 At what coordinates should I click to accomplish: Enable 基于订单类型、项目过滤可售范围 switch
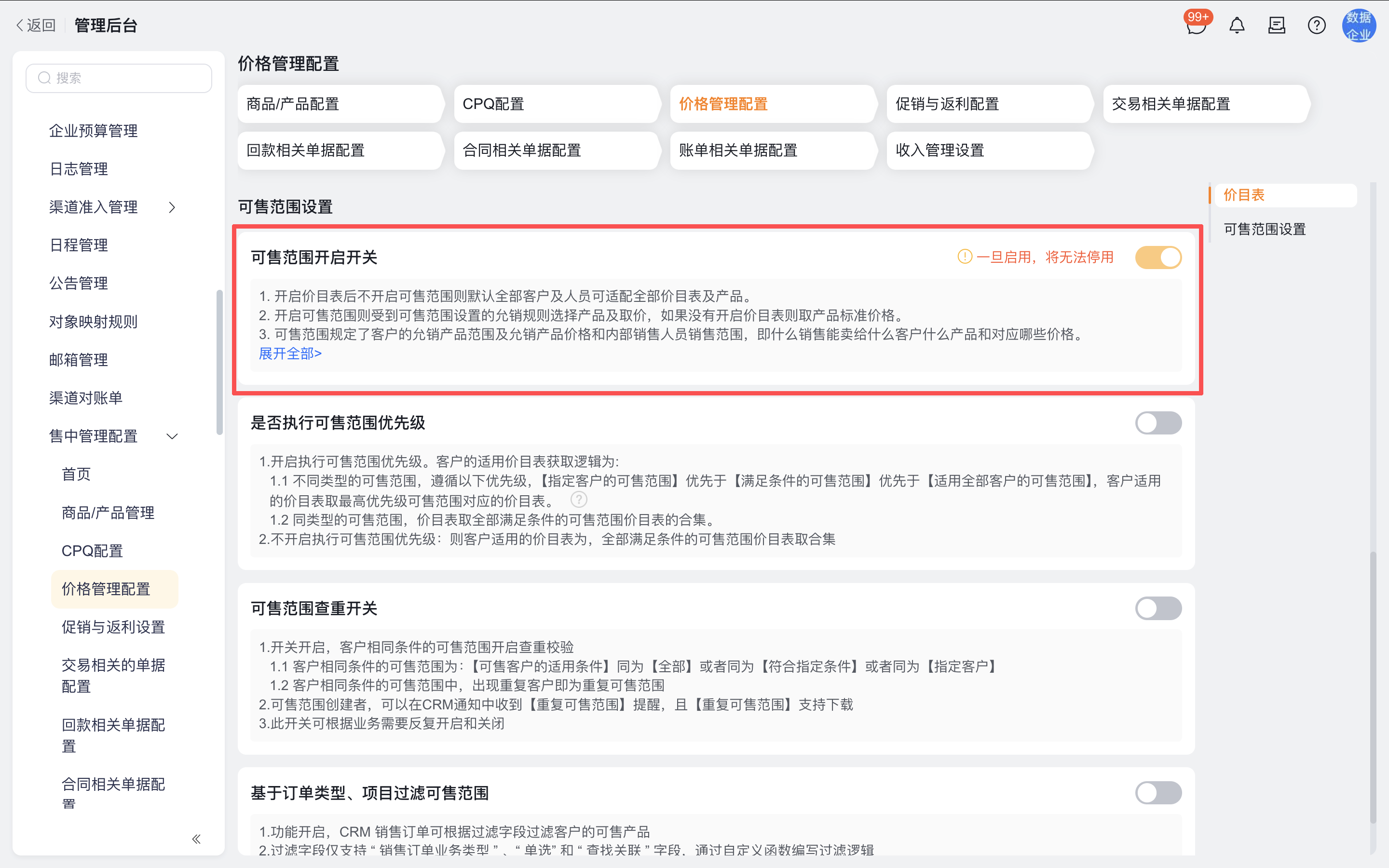[1158, 793]
